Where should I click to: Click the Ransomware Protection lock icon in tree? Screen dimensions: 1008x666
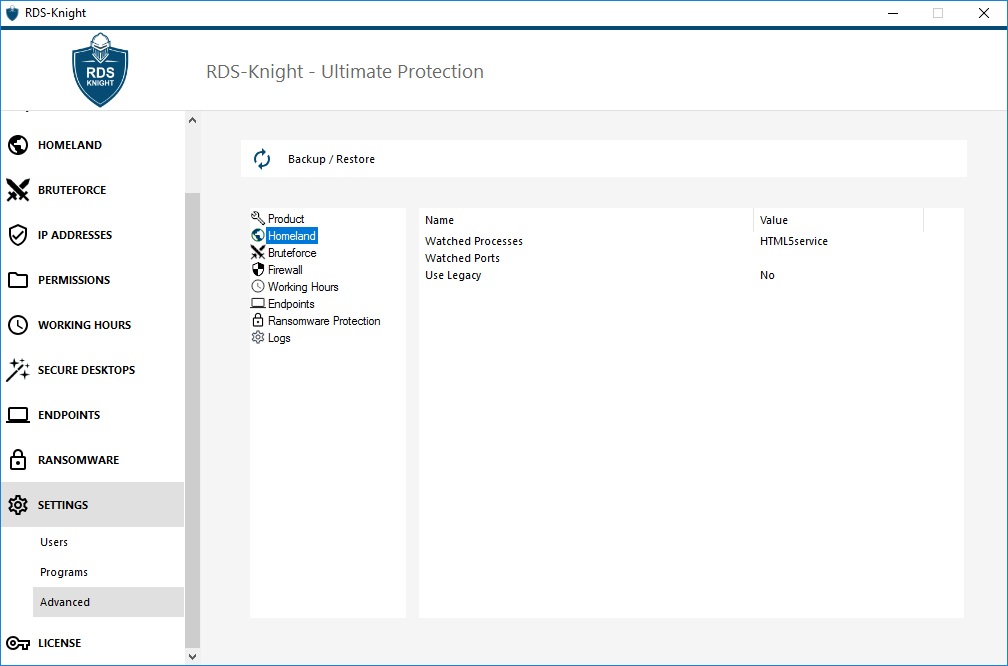(258, 320)
